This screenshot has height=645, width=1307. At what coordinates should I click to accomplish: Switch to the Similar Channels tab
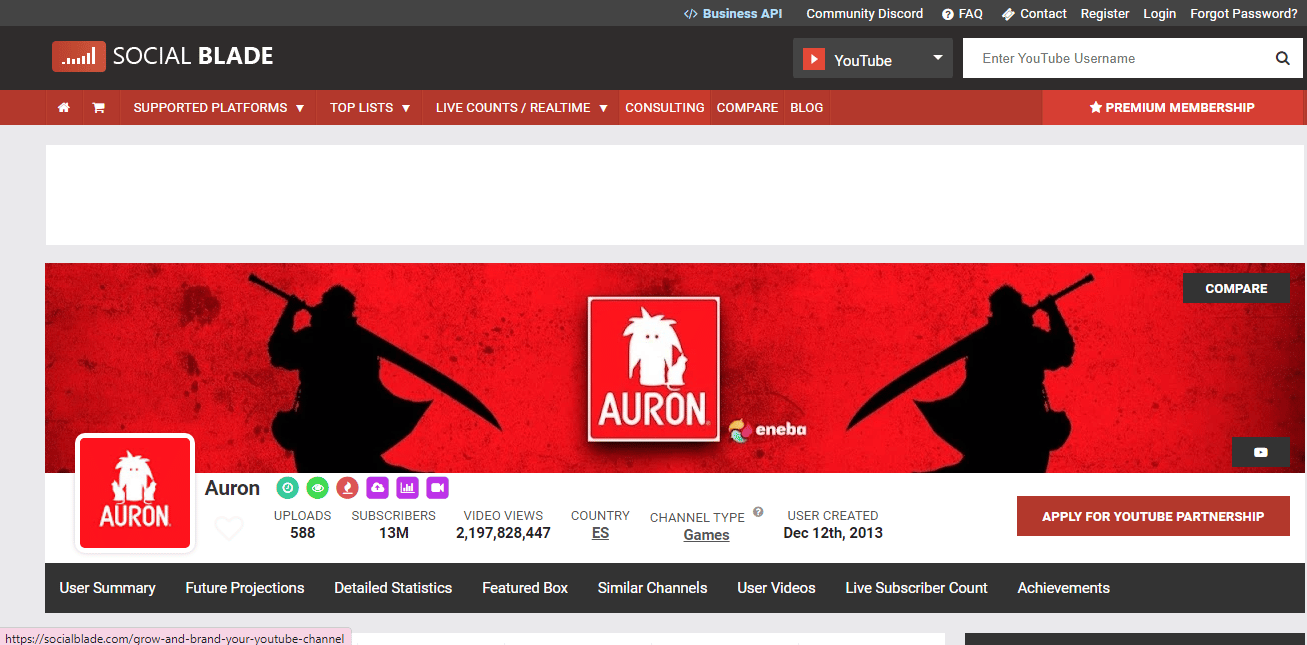click(653, 588)
